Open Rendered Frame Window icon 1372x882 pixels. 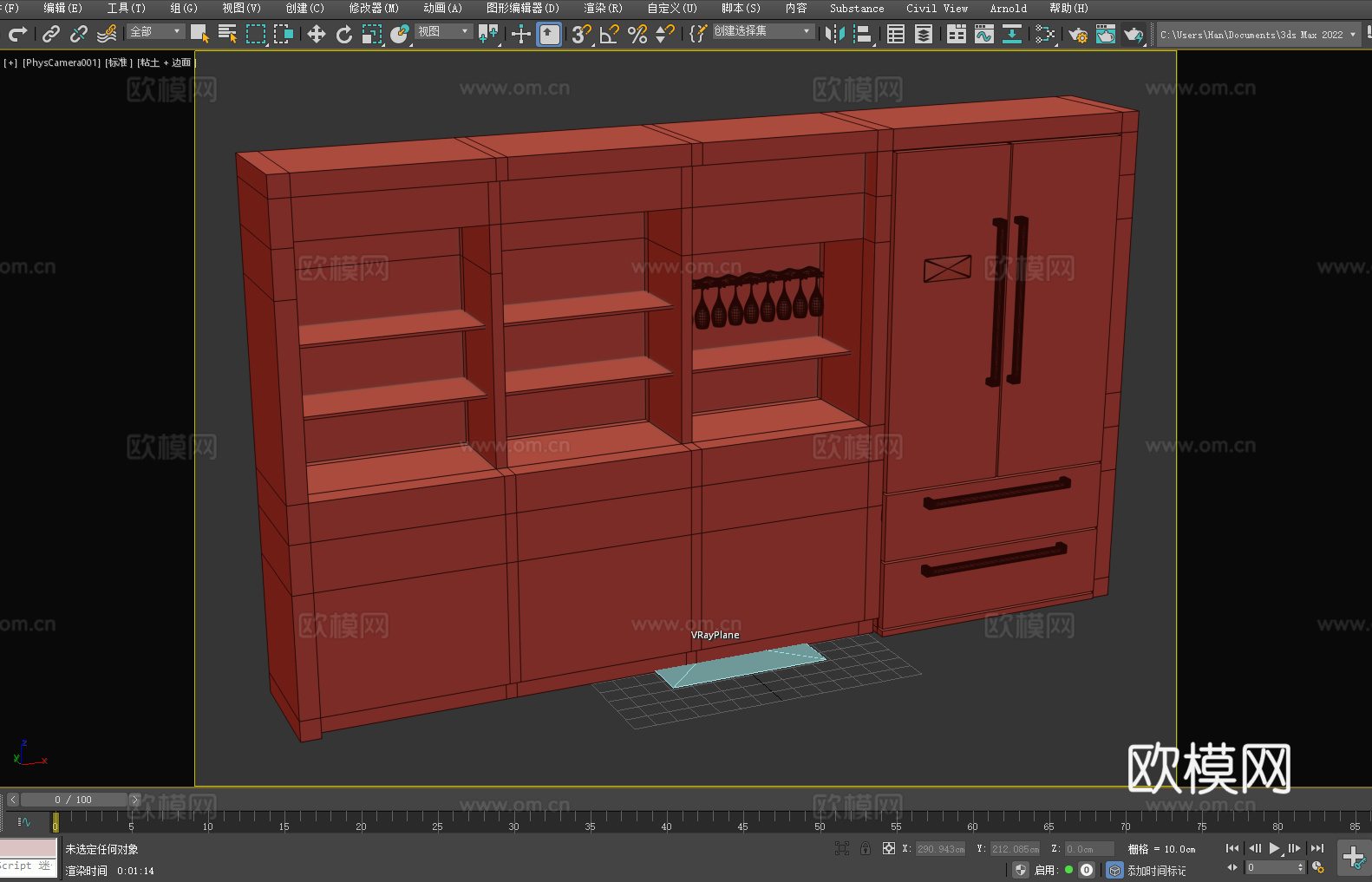click(1106, 35)
